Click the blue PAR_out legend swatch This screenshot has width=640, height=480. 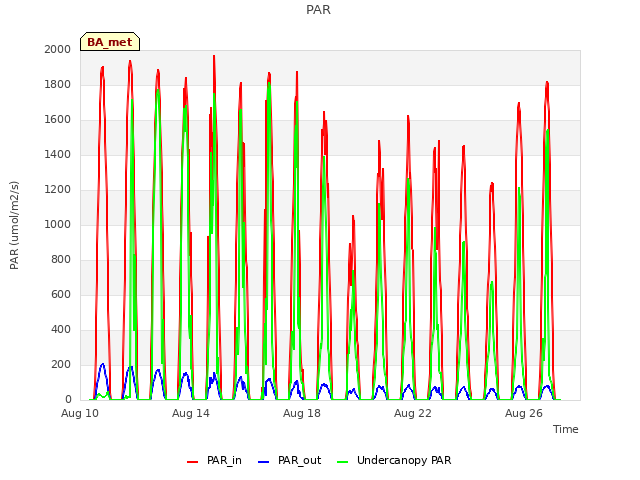264,462
